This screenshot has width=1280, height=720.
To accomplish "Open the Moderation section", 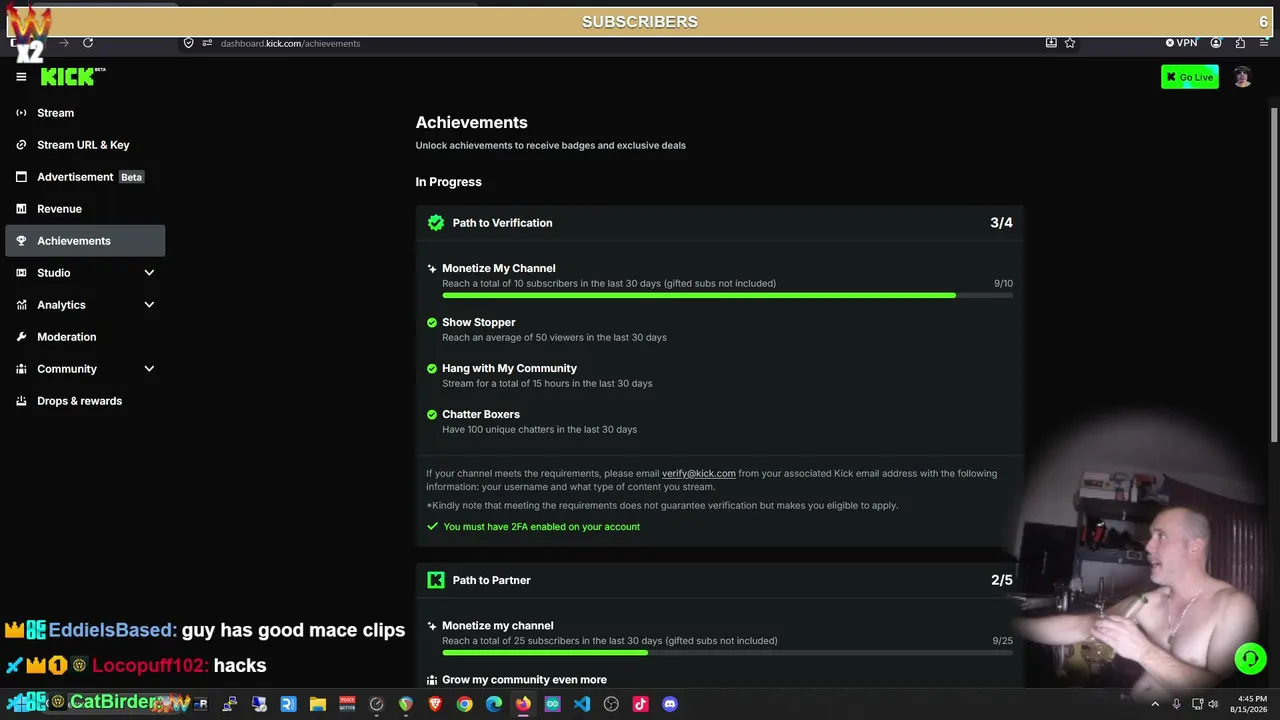I will point(85,337).
